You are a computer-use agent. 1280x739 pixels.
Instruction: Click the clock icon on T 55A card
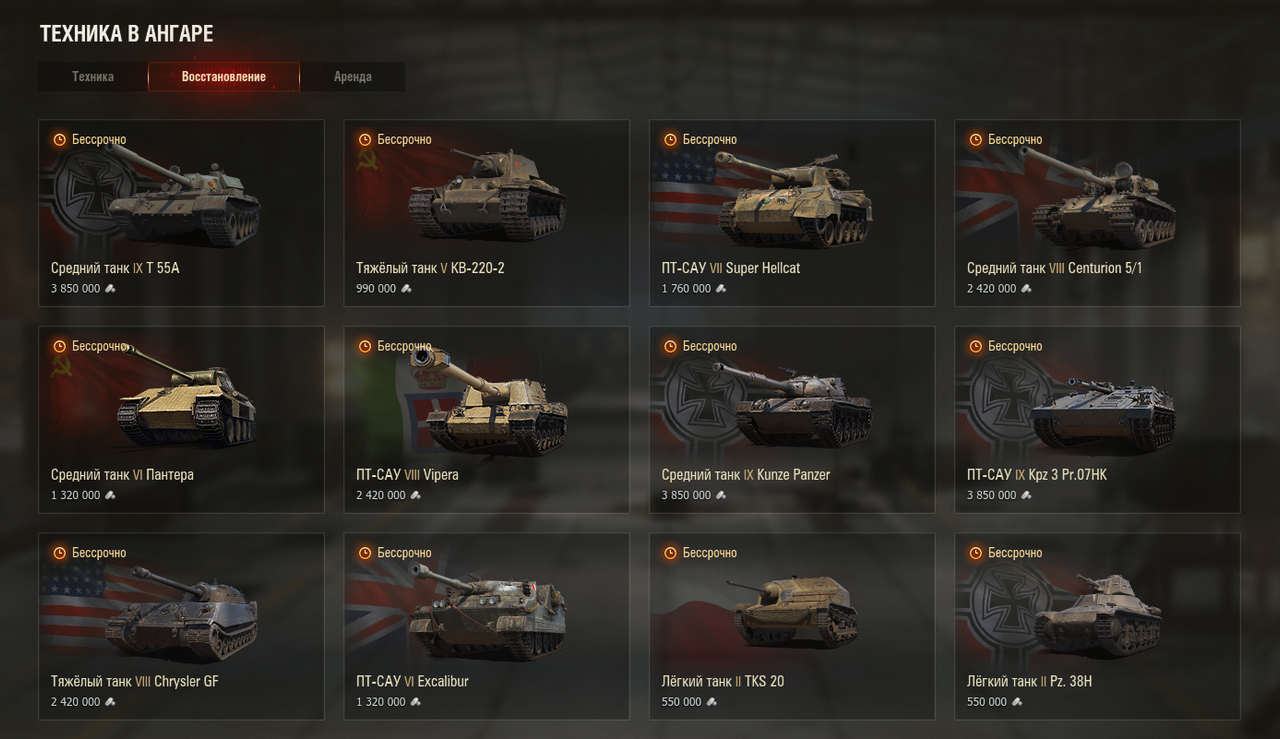click(x=60, y=140)
